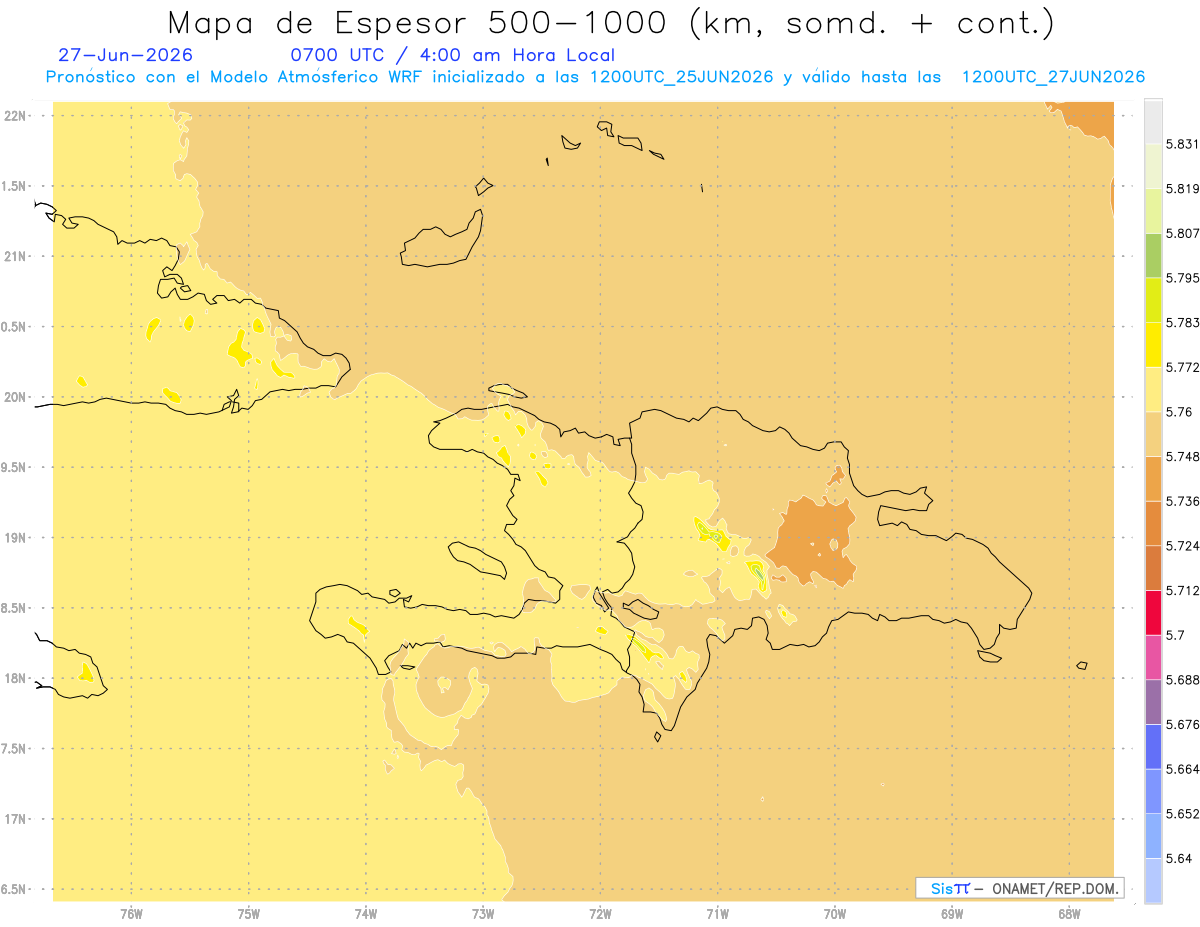This screenshot has width=1200, height=927.
Task: Click the "22N" latitude label
Action: click(x=16, y=116)
